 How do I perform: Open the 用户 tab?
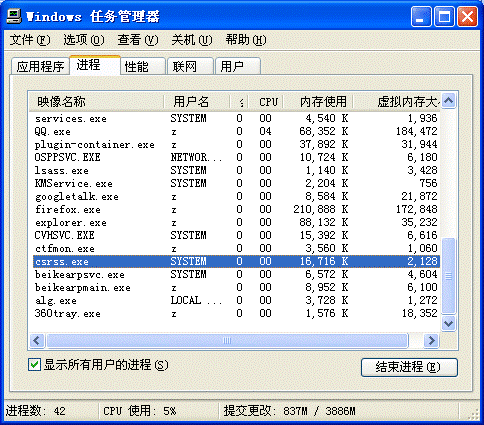238,66
